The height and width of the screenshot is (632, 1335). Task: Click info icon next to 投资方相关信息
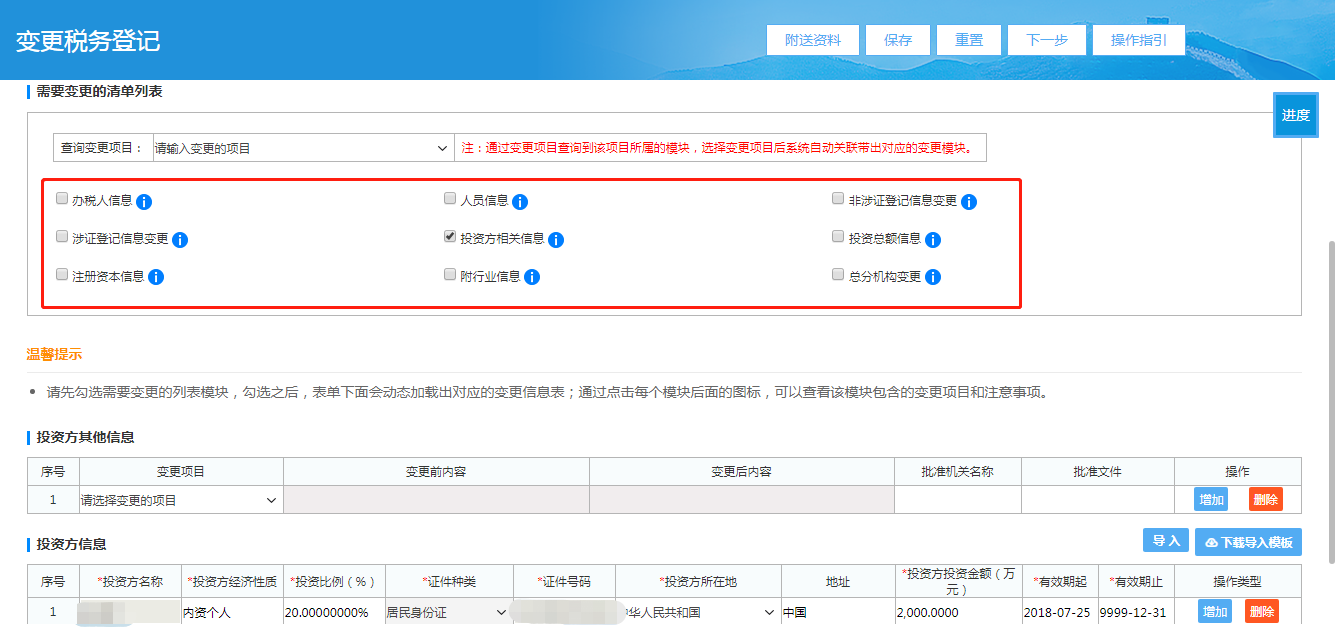[556, 240]
